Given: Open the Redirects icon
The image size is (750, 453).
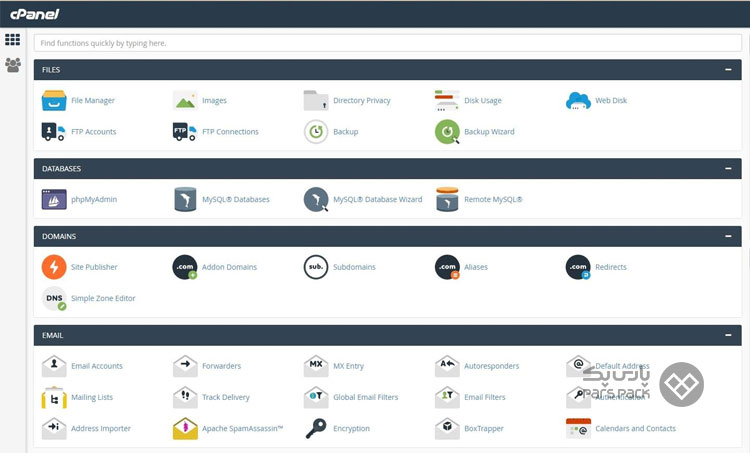Looking at the screenshot, I should [x=578, y=267].
